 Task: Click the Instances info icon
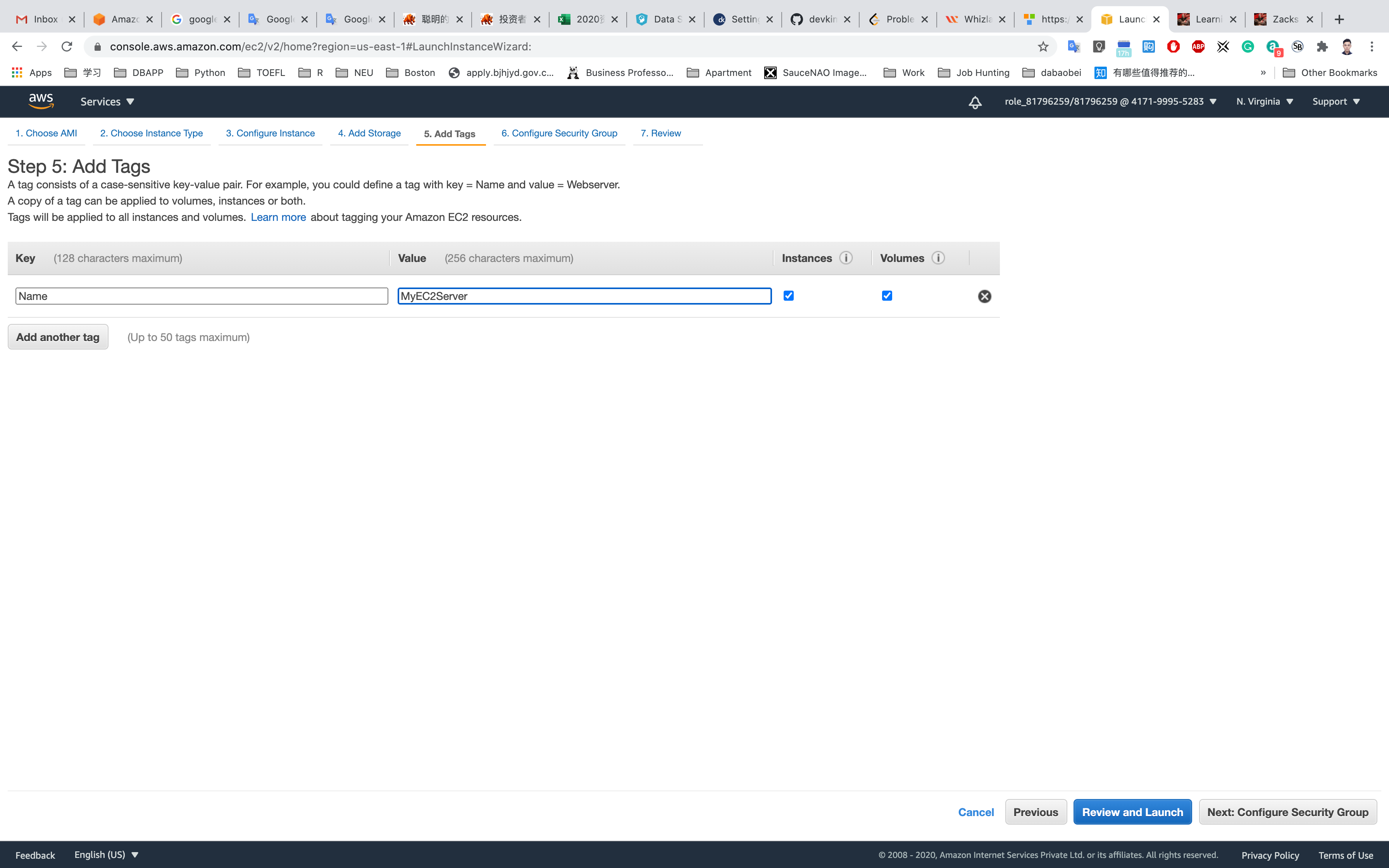[x=846, y=258]
